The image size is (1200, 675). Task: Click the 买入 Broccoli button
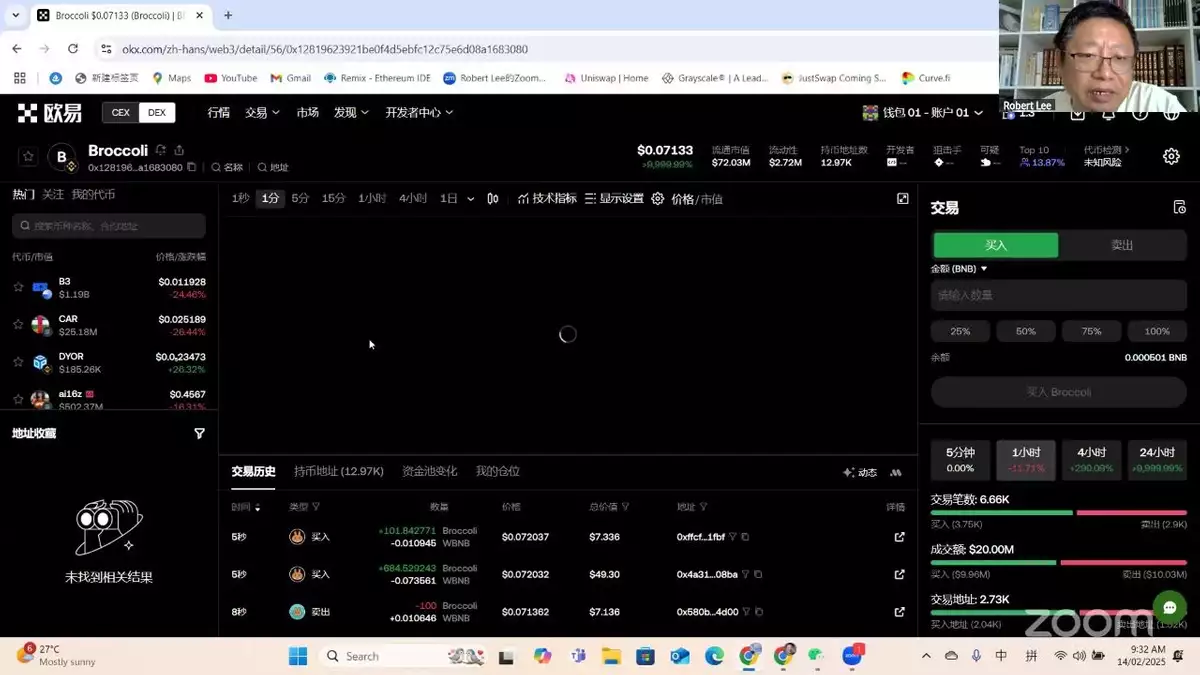1059,392
